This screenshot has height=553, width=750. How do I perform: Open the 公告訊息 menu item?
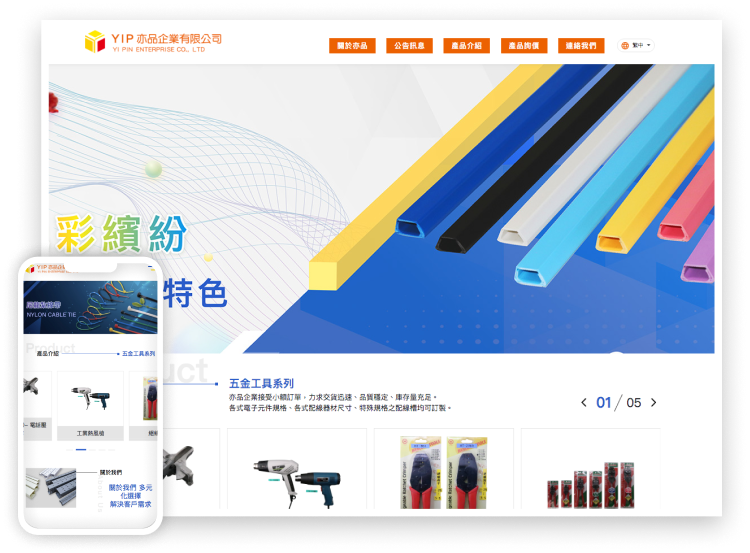pos(409,45)
